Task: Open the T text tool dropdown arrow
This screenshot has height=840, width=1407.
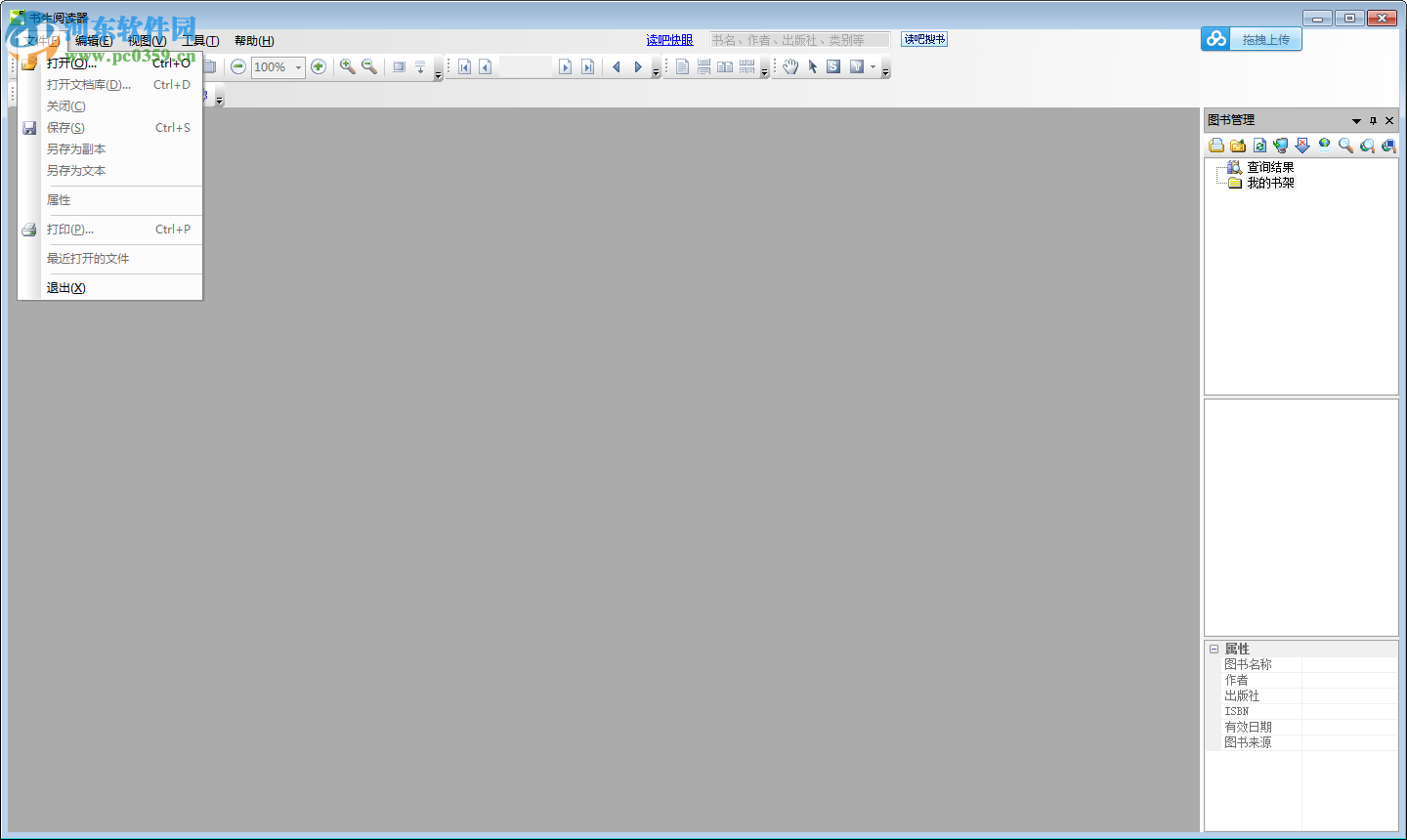Action: tap(874, 66)
